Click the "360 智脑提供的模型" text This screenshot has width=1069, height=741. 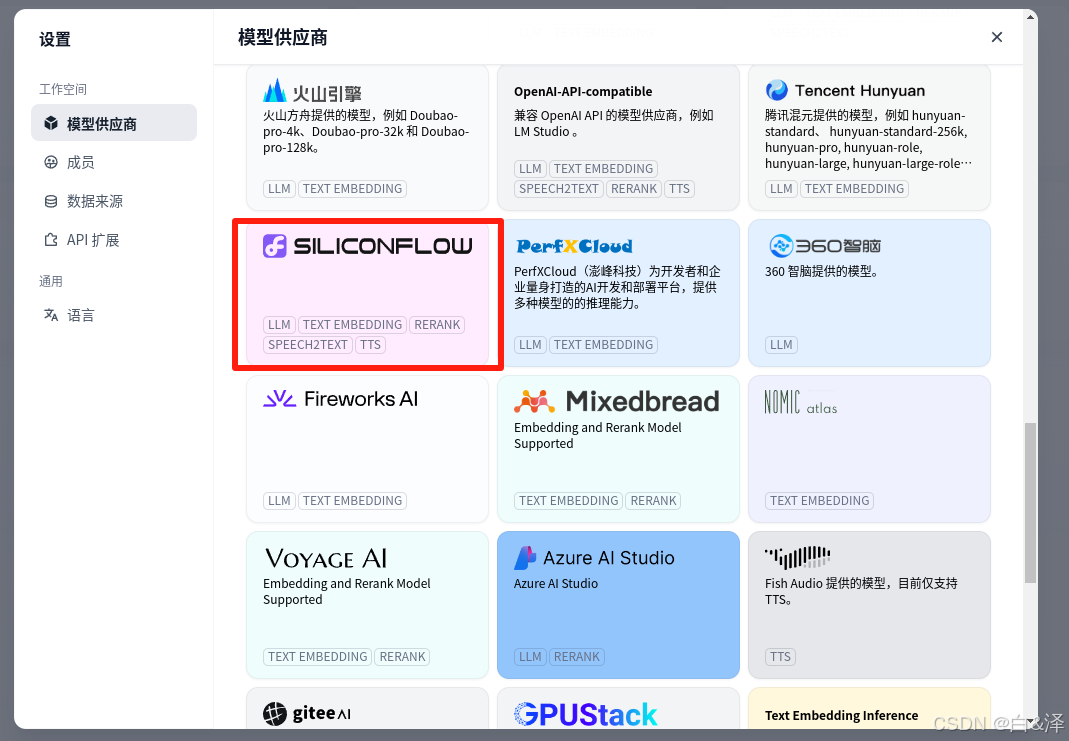(x=822, y=271)
